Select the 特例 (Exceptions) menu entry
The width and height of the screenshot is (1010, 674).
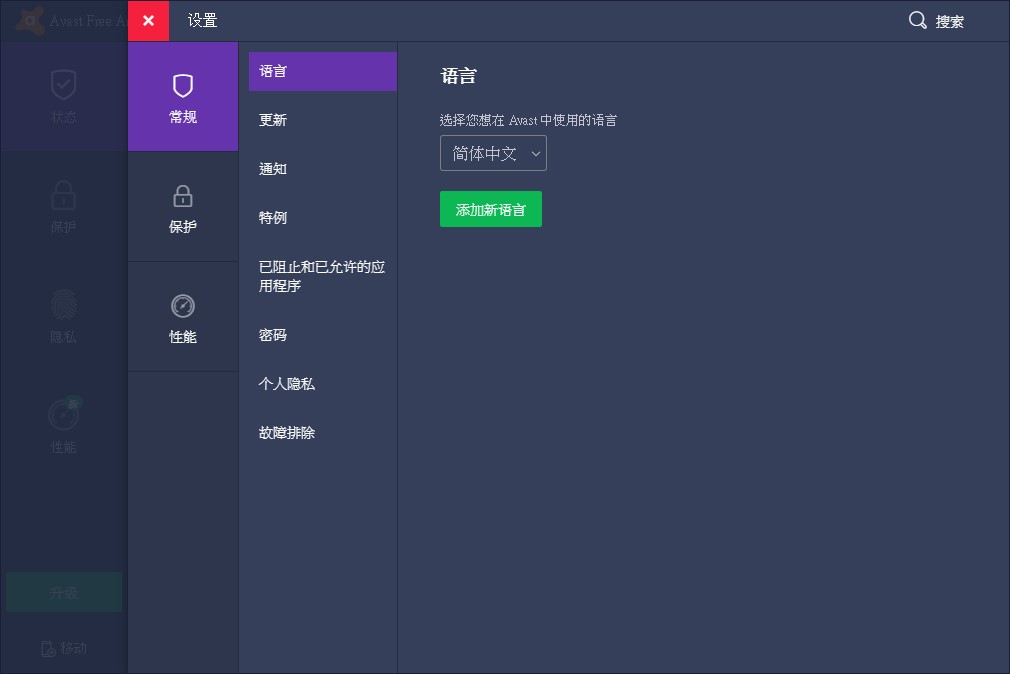click(x=273, y=218)
